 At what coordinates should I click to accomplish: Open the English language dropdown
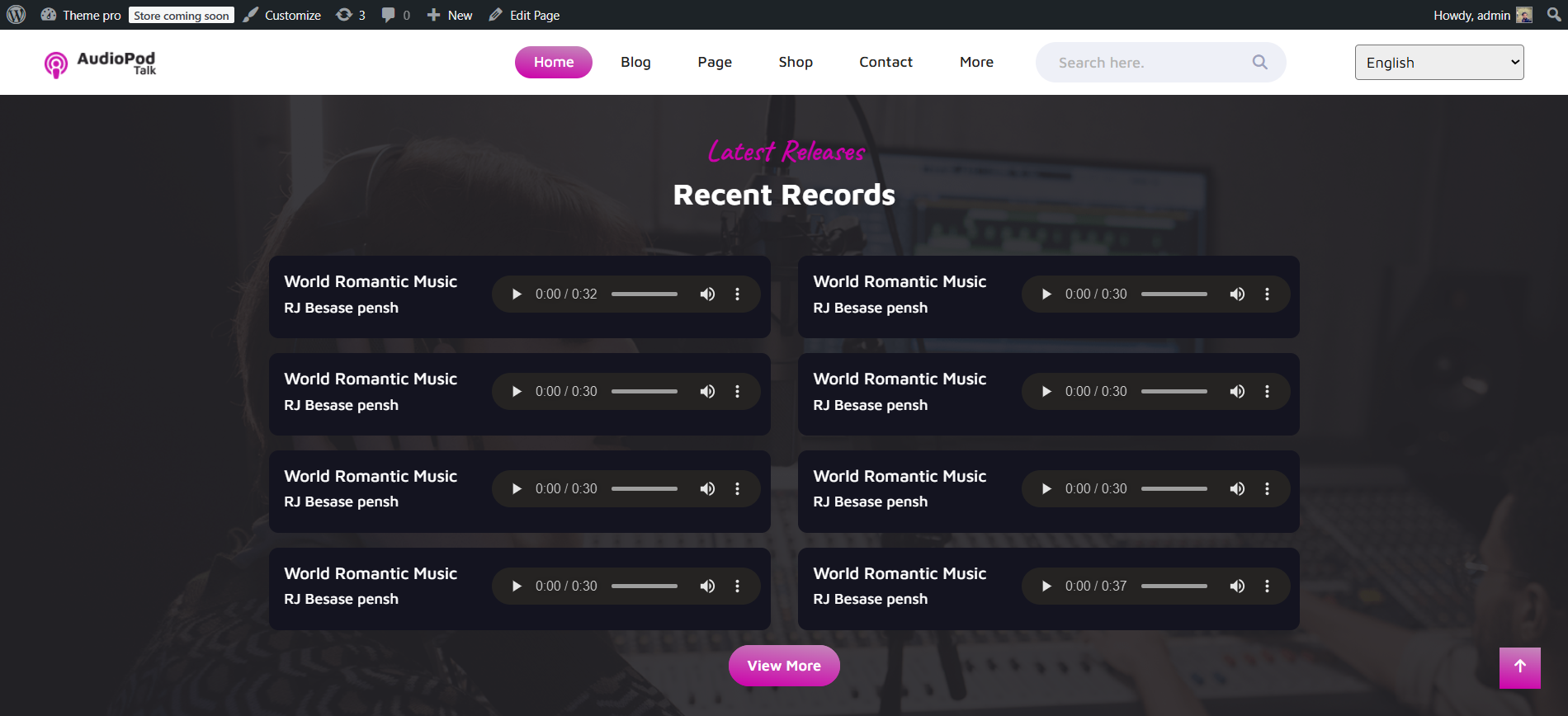pos(1438,63)
